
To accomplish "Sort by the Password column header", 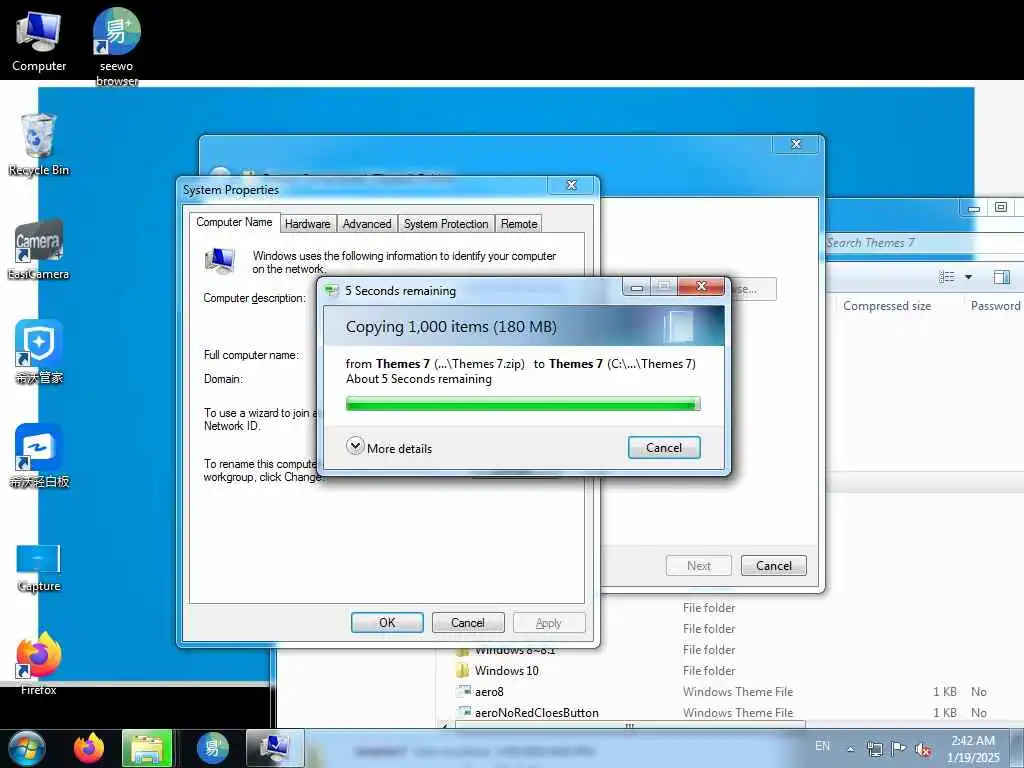I will (995, 306).
